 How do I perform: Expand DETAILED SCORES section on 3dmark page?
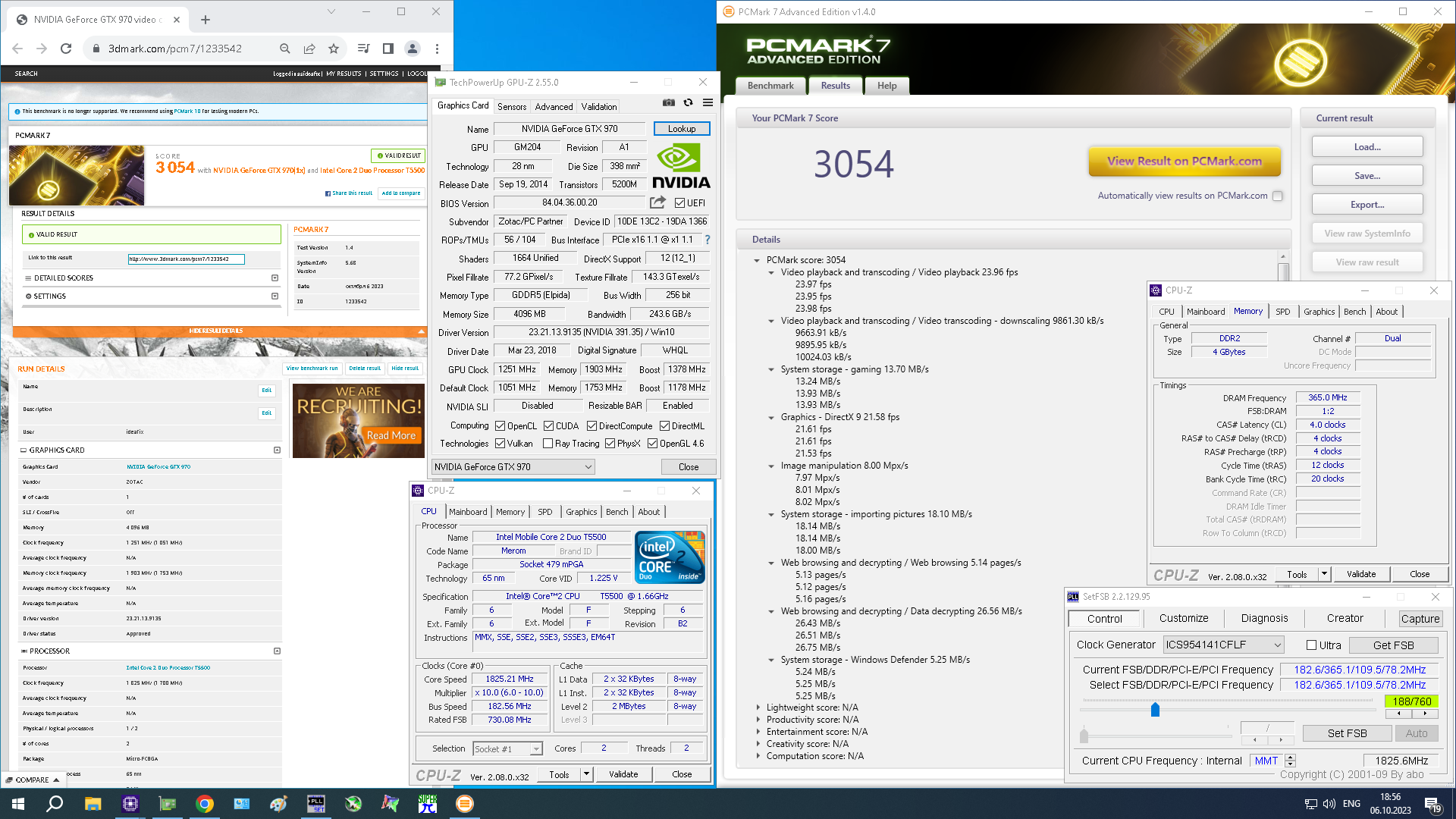[275, 278]
